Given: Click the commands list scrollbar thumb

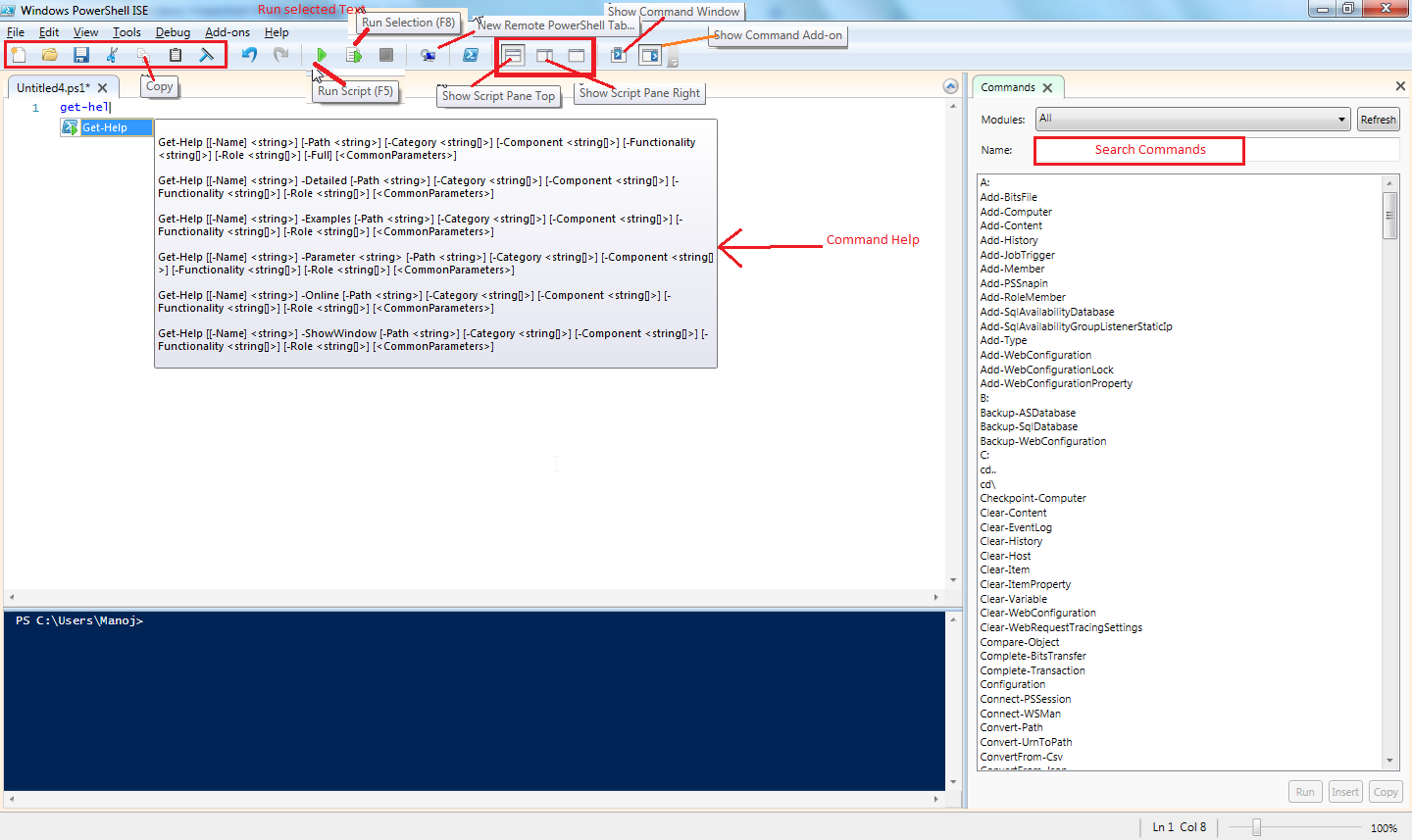Looking at the screenshot, I should pyautogui.click(x=1389, y=216).
